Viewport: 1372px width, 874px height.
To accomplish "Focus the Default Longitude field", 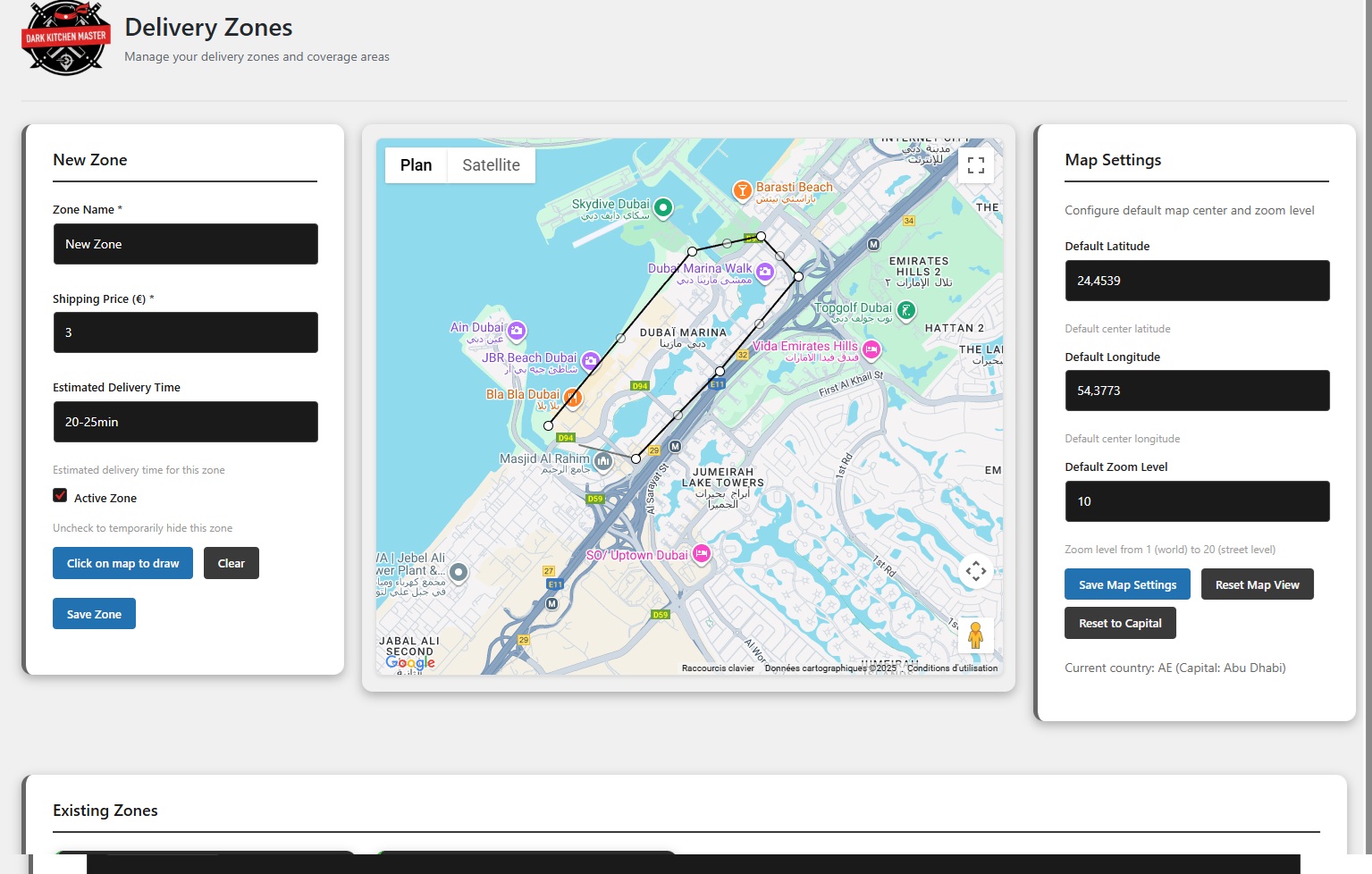I will point(1197,391).
